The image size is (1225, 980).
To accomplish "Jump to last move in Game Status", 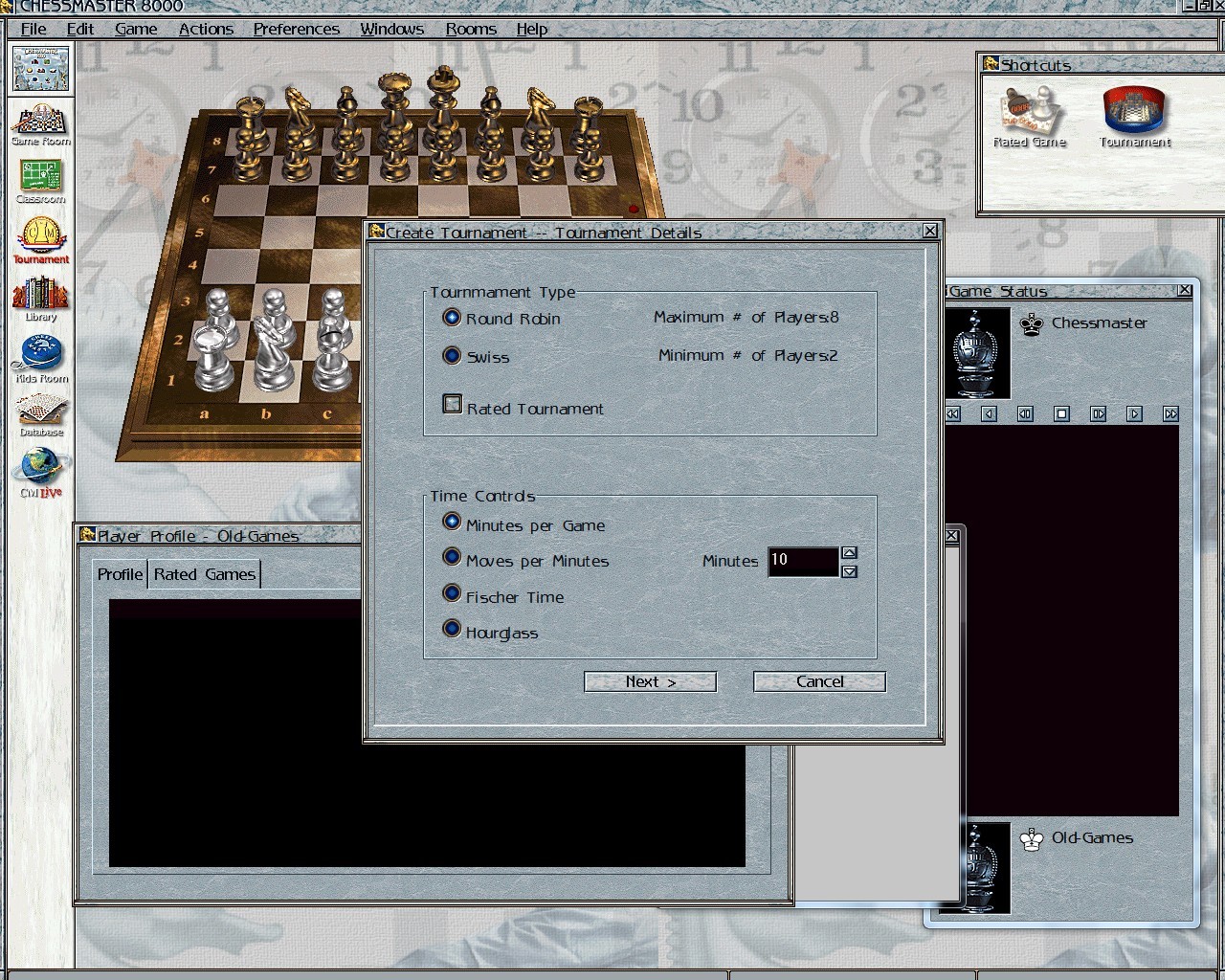I will [x=1170, y=414].
